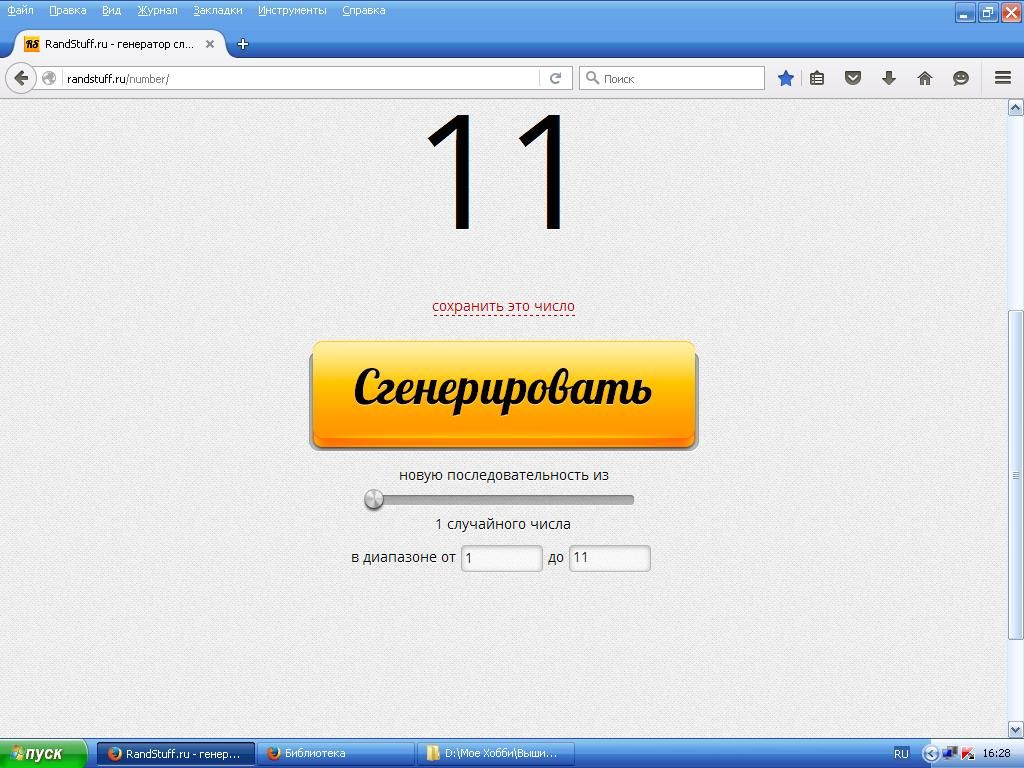Open a new tab with plus button
Viewport: 1024px width, 768px height.
243,44
